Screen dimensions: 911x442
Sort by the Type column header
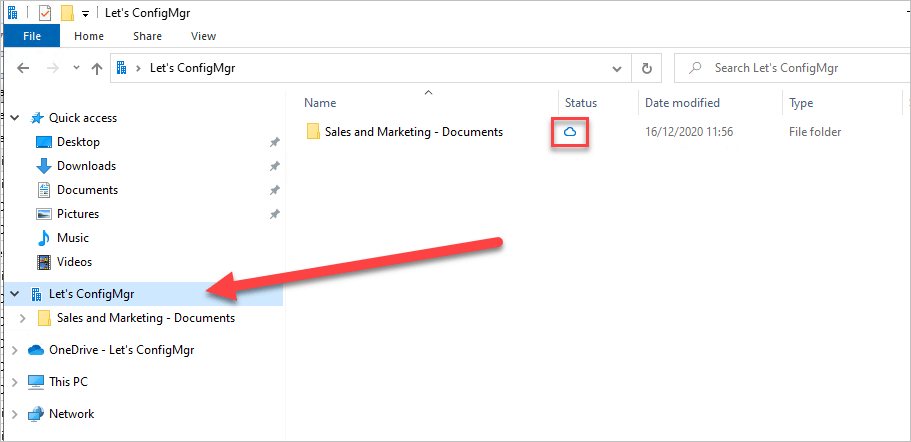[x=801, y=103]
